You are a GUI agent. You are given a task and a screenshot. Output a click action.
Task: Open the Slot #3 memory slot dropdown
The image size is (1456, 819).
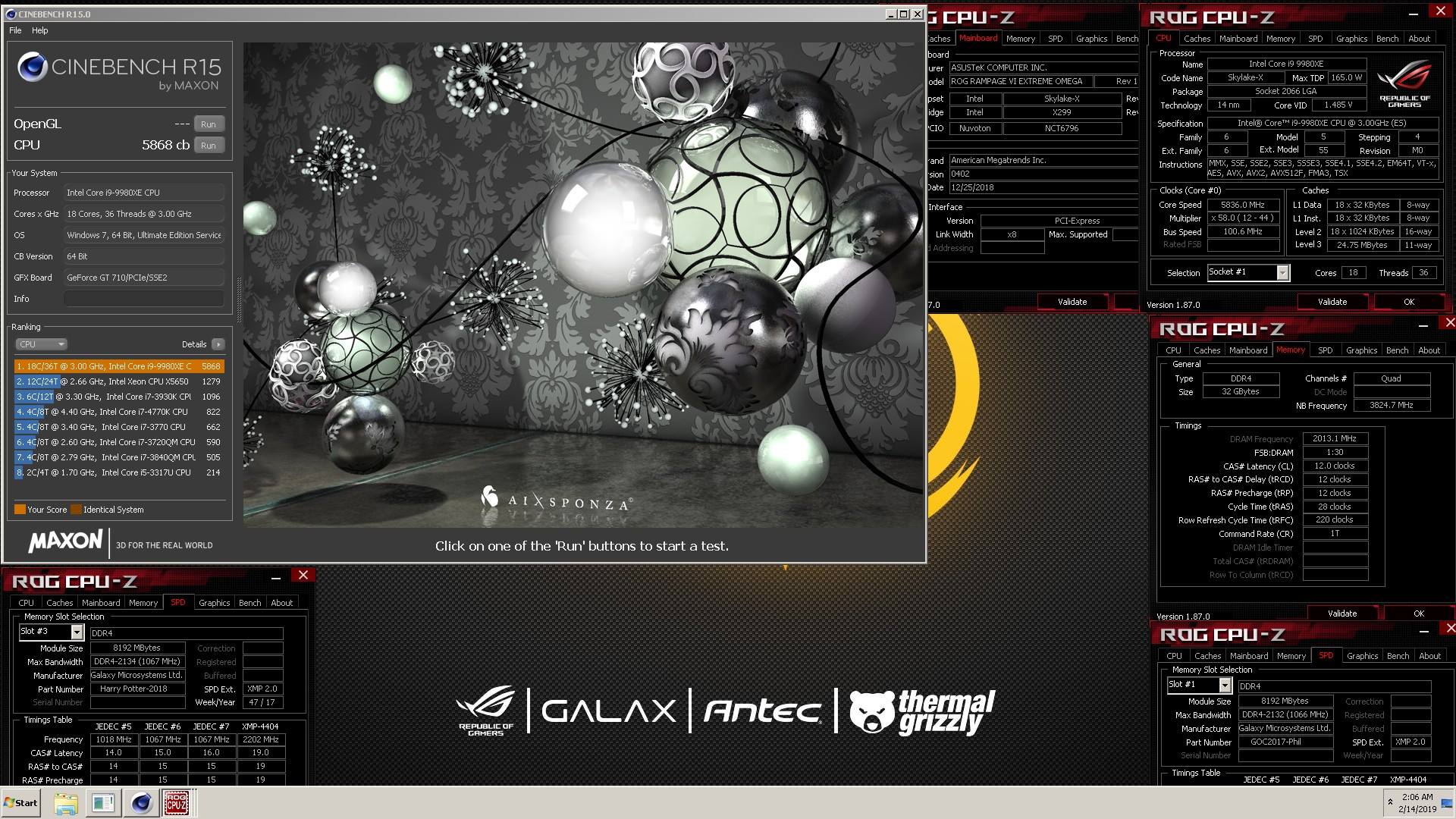[x=77, y=632]
